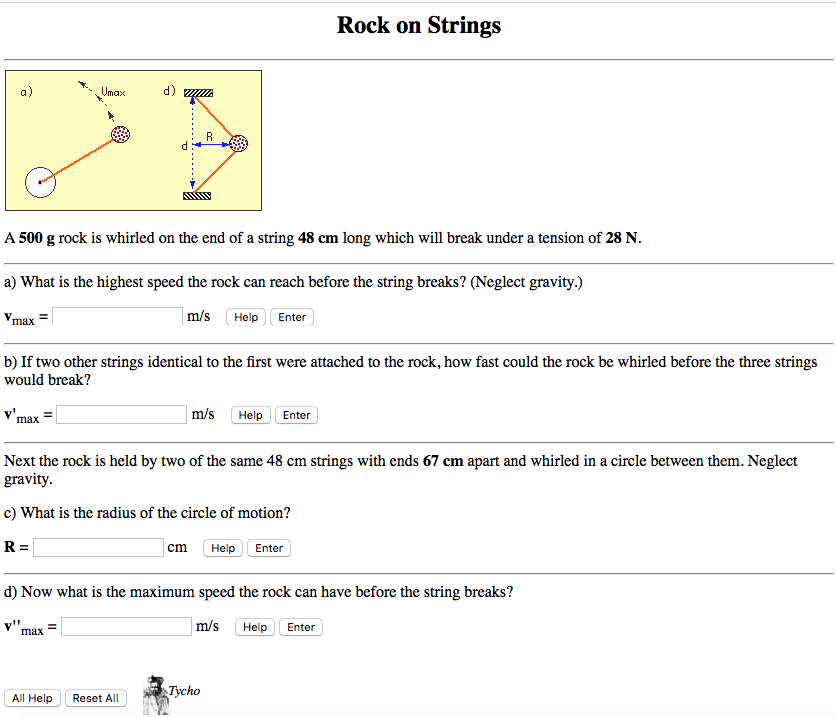Click Help for part b
The width and height of the screenshot is (836, 718).
[250, 414]
